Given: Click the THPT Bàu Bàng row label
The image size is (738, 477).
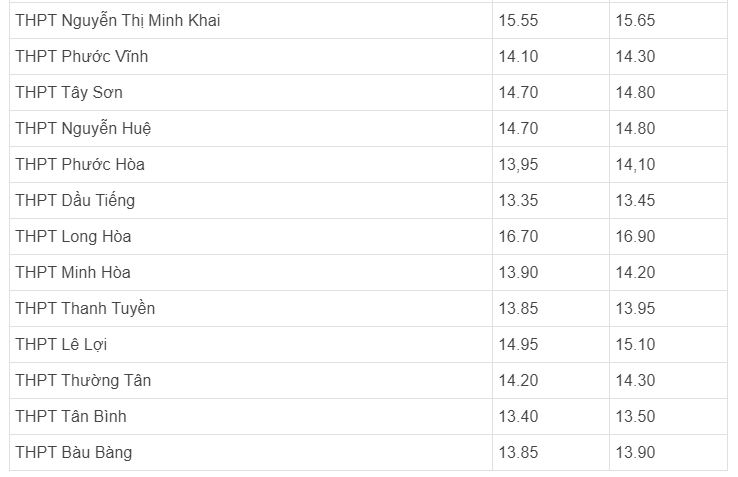Looking at the screenshot, I should coord(73,452).
